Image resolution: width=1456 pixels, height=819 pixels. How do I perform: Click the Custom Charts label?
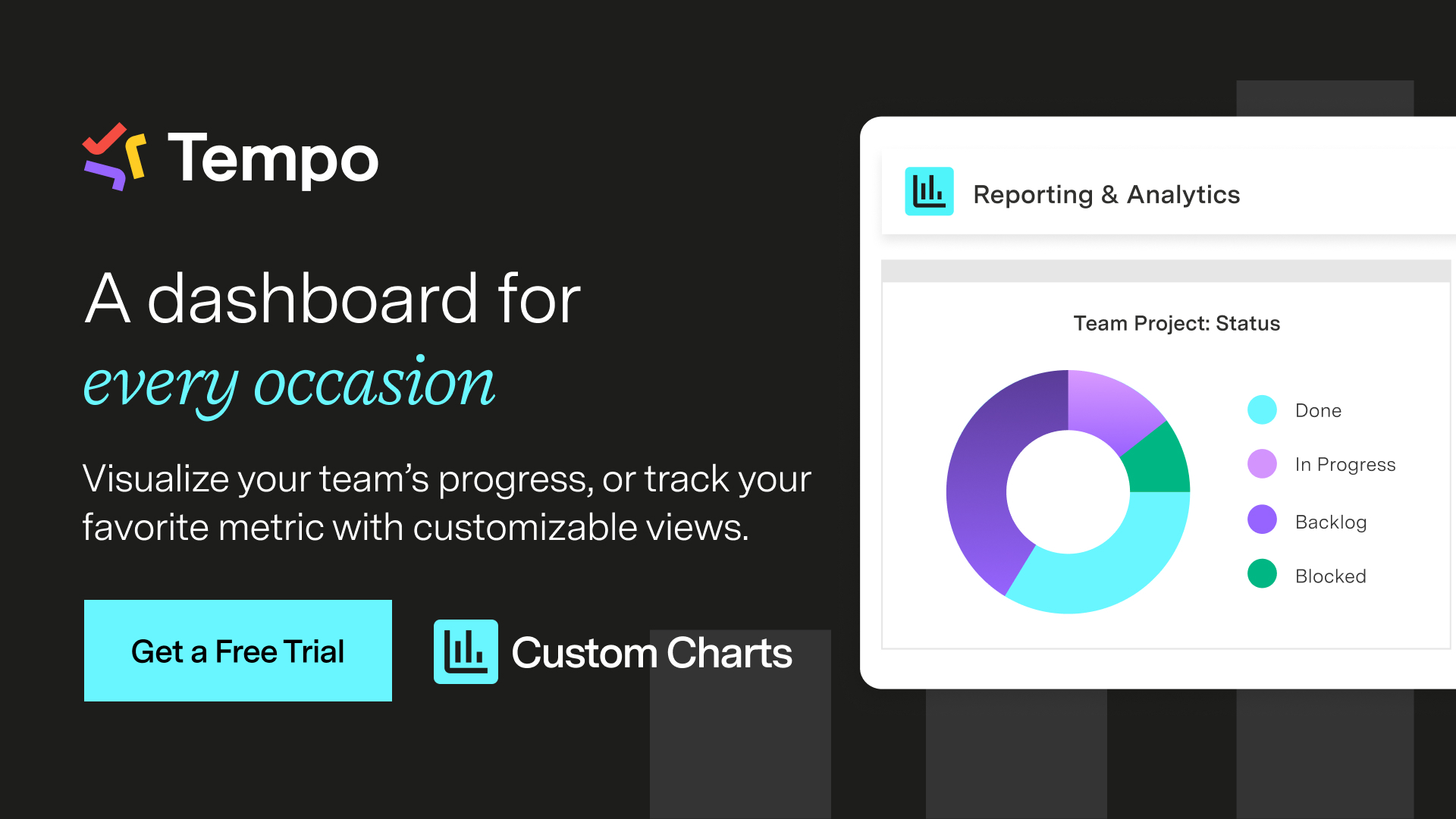(x=651, y=653)
